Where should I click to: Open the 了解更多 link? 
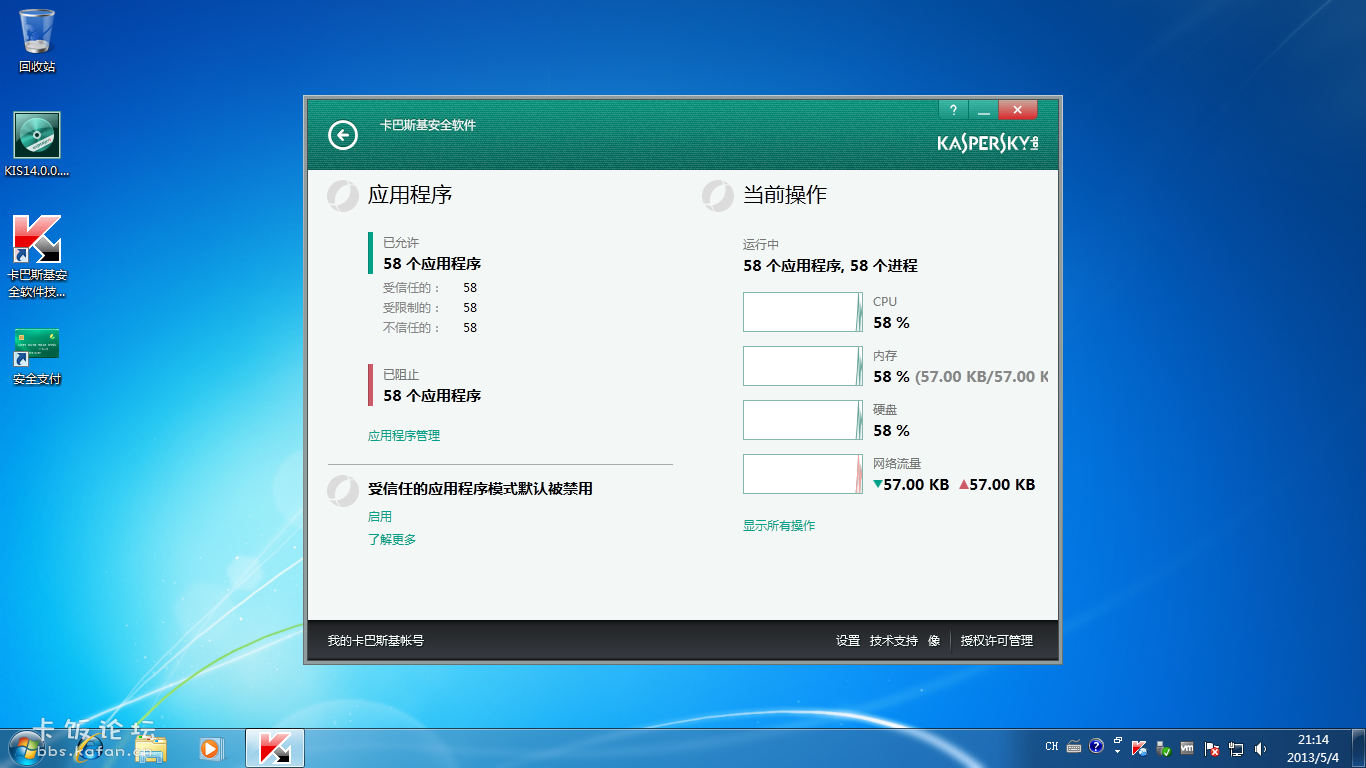pos(392,540)
